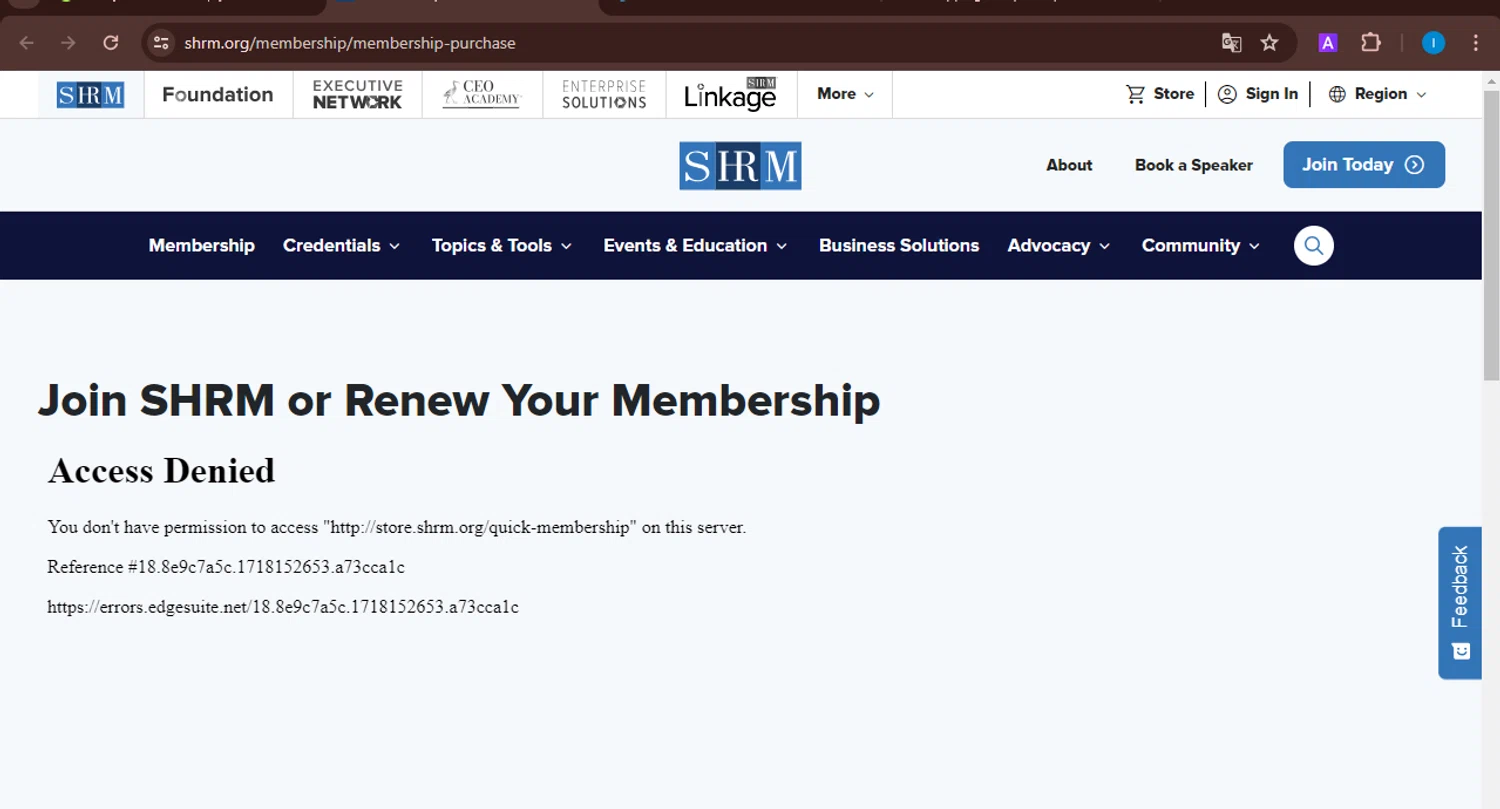
Task: Open the Credentials dropdown menu
Action: tap(341, 245)
